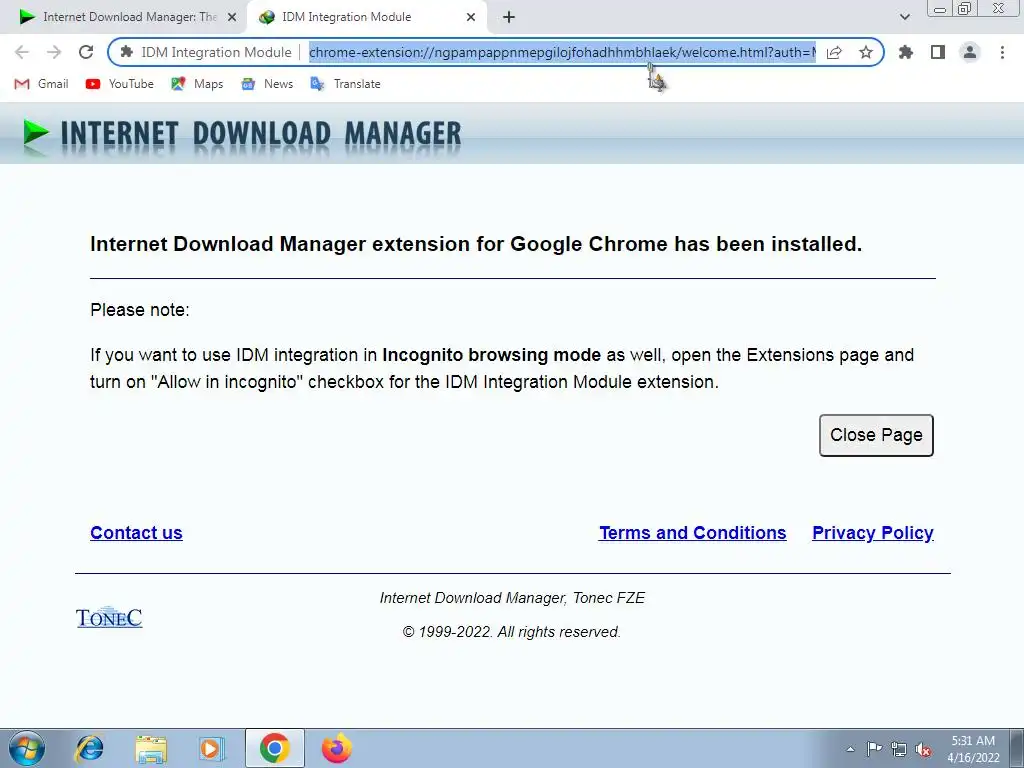The image size is (1024, 768).
Task: Open Maps bookmark
Action: point(197,84)
